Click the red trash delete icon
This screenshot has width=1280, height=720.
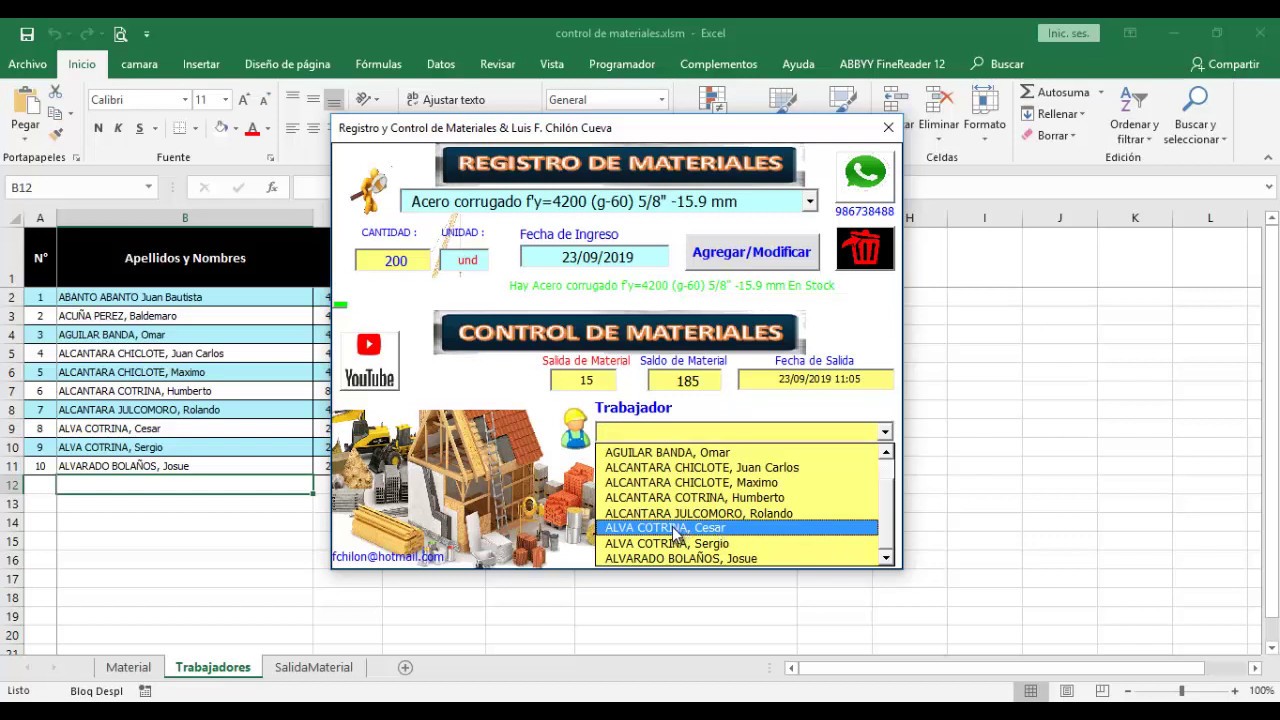coord(865,249)
